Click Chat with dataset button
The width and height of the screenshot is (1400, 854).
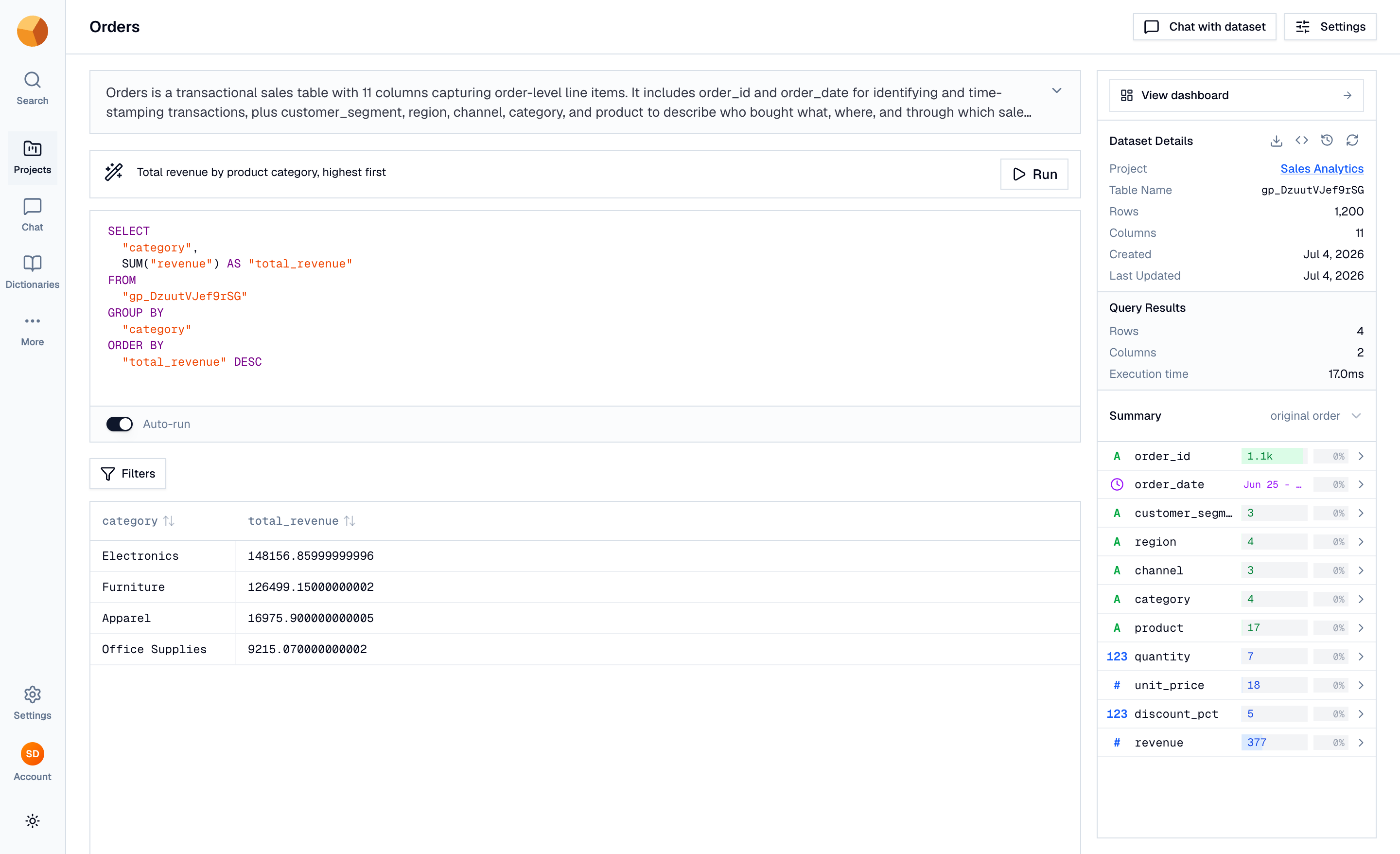click(x=1204, y=27)
